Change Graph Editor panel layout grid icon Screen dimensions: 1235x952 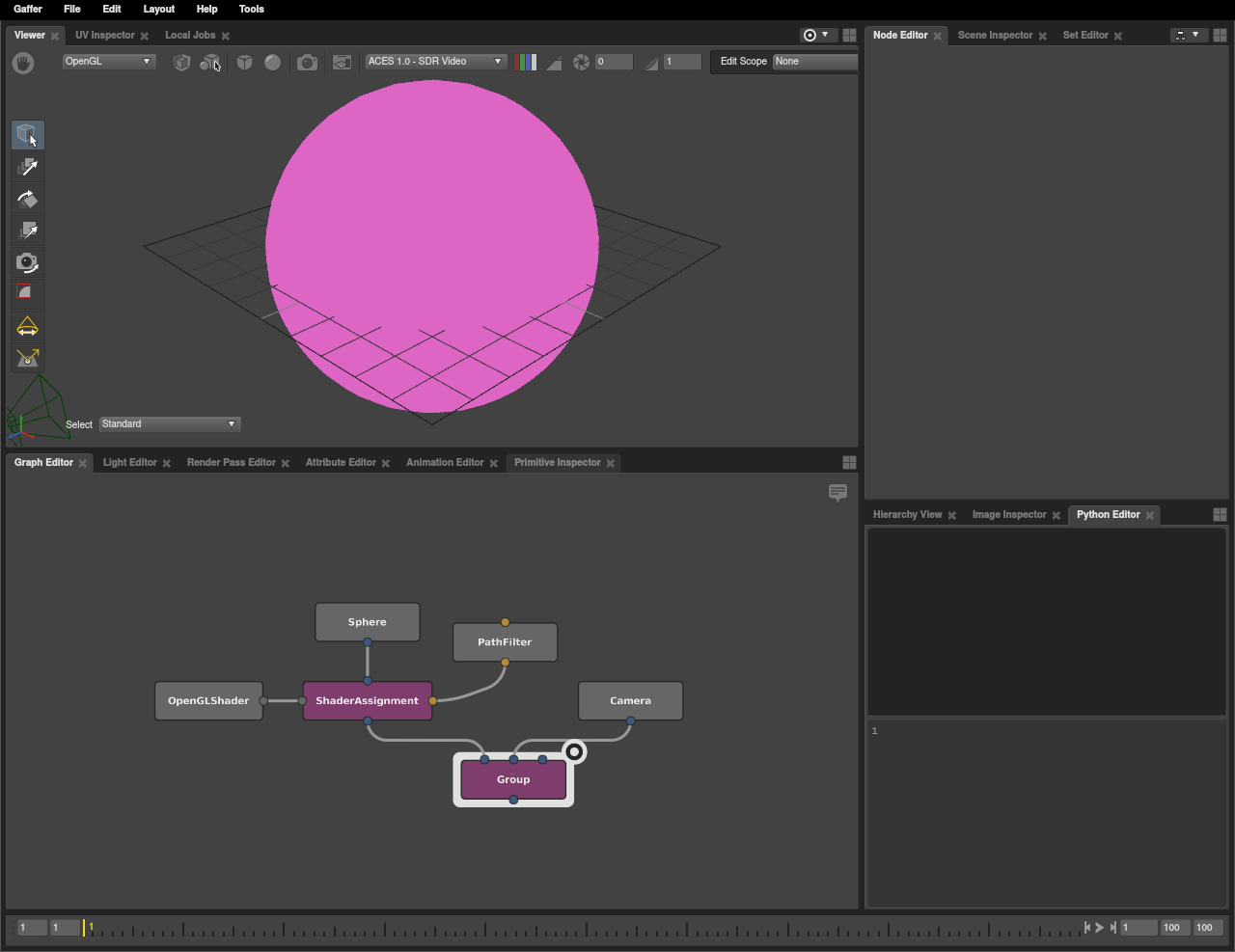[849, 462]
